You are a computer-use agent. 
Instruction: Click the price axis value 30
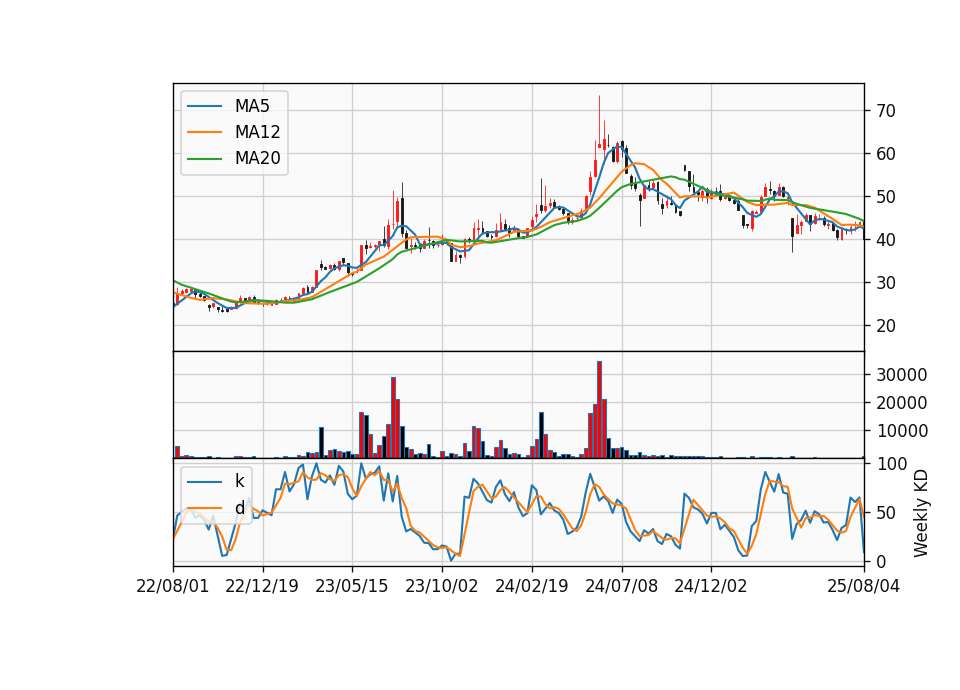coord(885,283)
